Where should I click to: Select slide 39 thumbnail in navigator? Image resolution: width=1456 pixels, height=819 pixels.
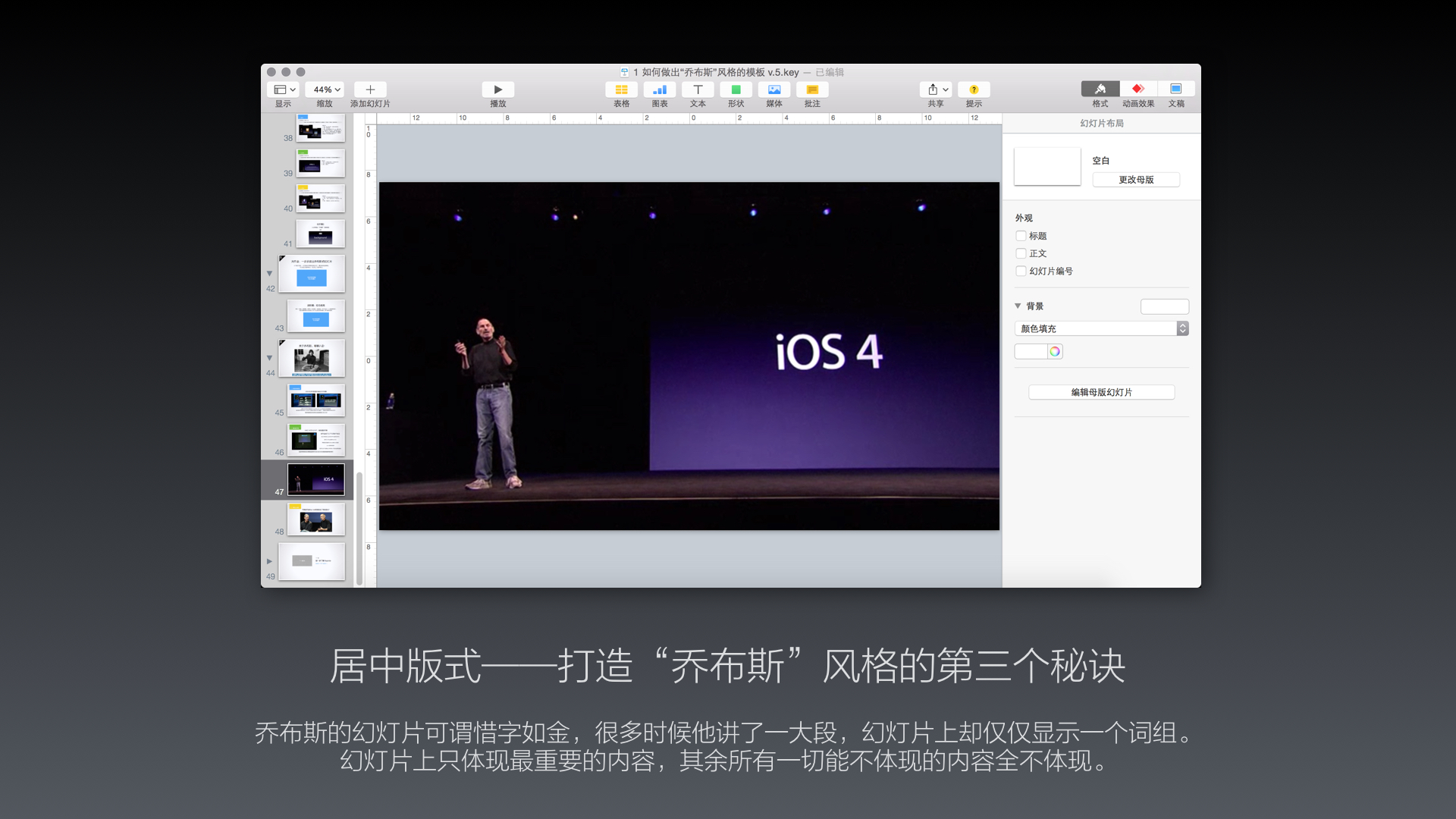pos(320,163)
